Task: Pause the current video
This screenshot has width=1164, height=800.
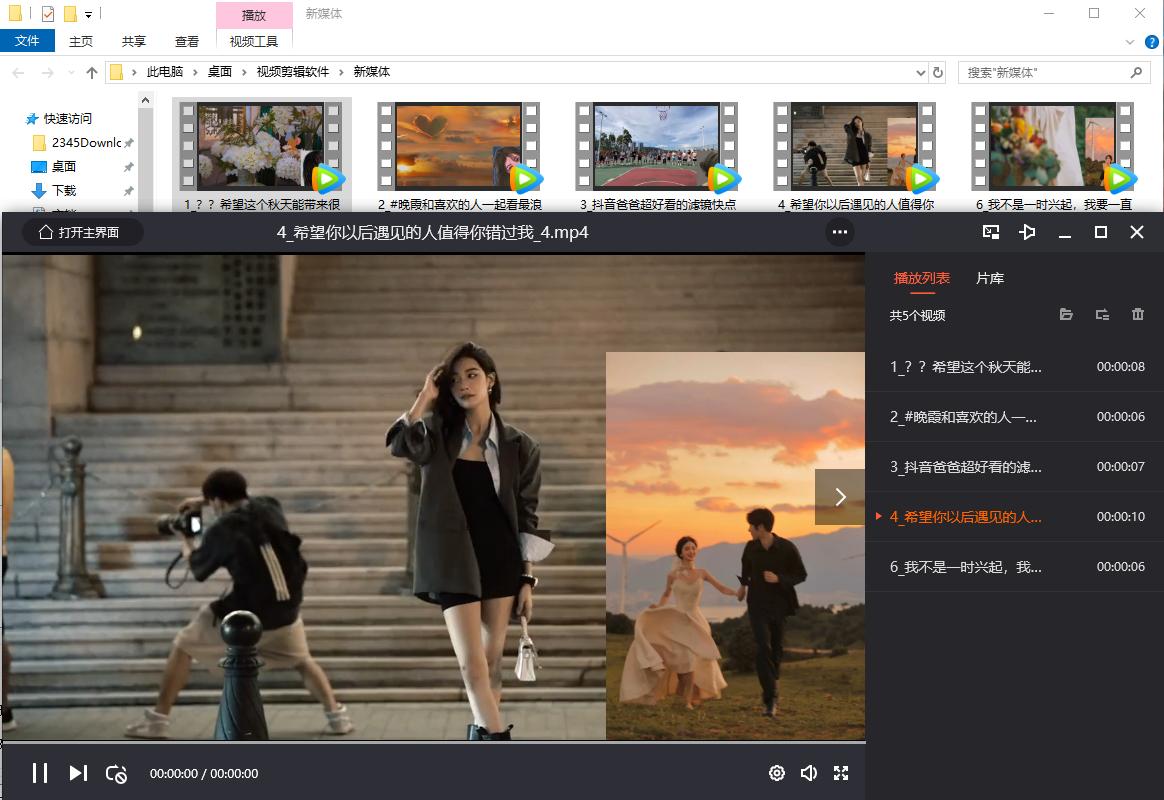Action: point(40,772)
